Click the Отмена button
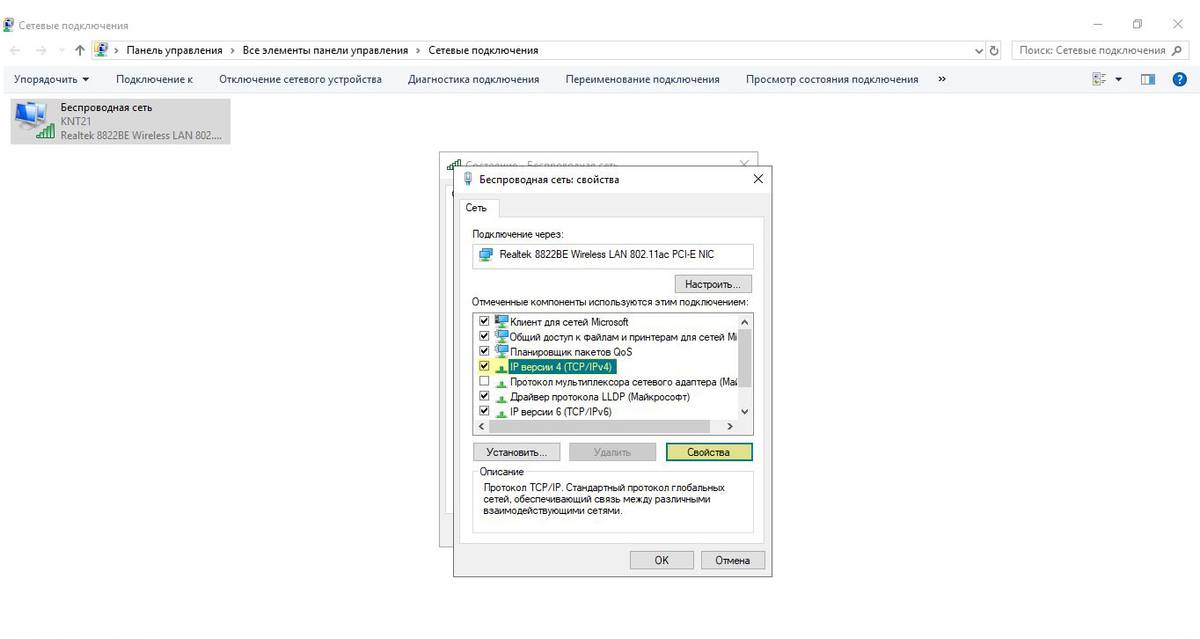The height and width of the screenshot is (639, 1200). [x=733, y=560]
